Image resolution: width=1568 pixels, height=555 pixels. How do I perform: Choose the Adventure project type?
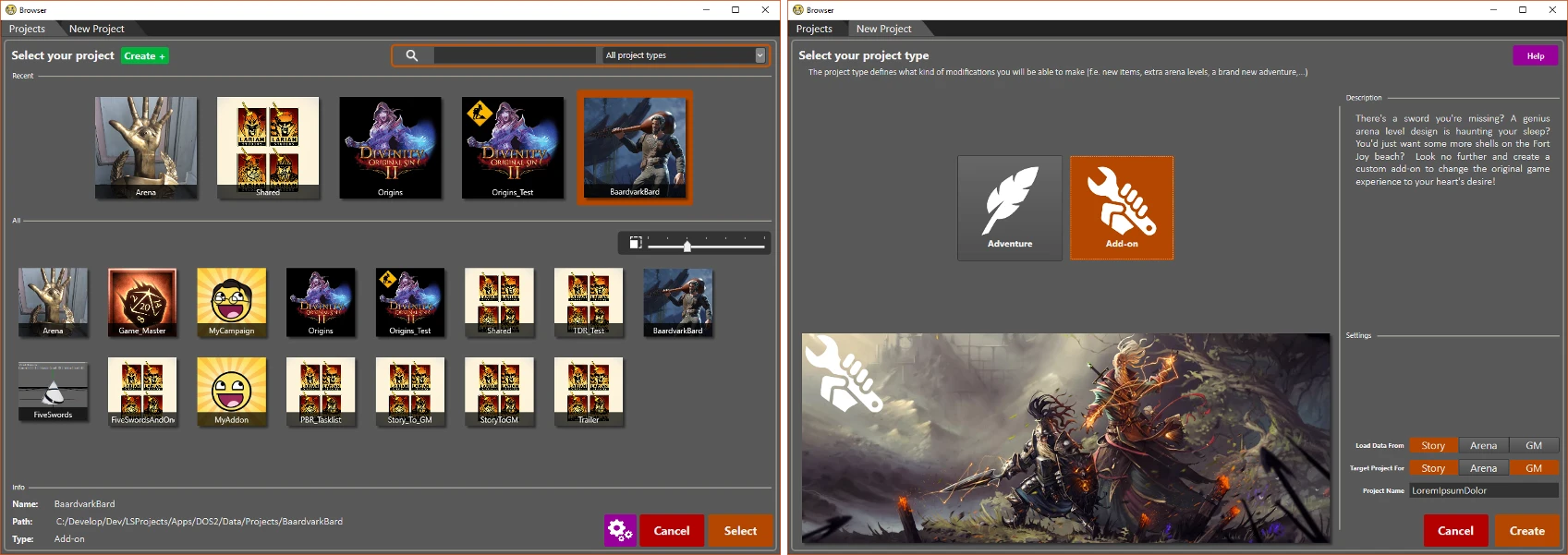[1010, 208]
